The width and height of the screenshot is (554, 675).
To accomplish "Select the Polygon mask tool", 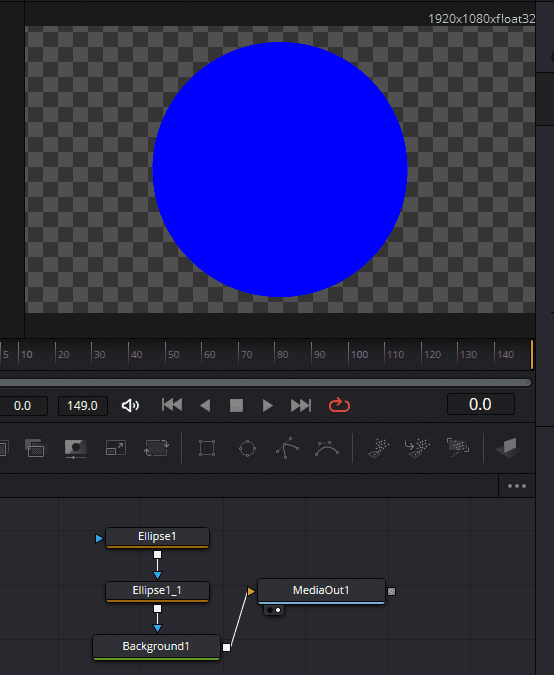I will [x=287, y=448].
